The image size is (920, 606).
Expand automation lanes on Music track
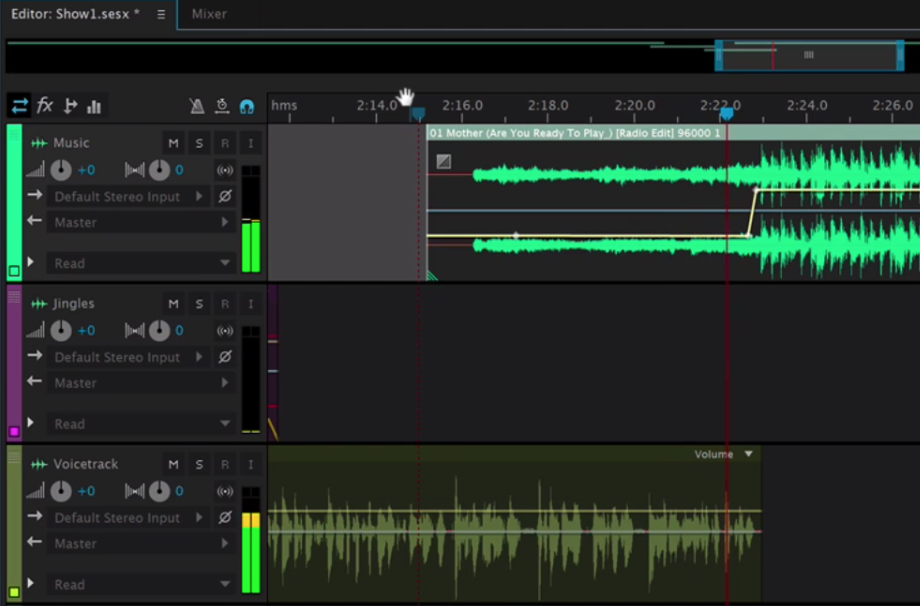tap(31, 262)
